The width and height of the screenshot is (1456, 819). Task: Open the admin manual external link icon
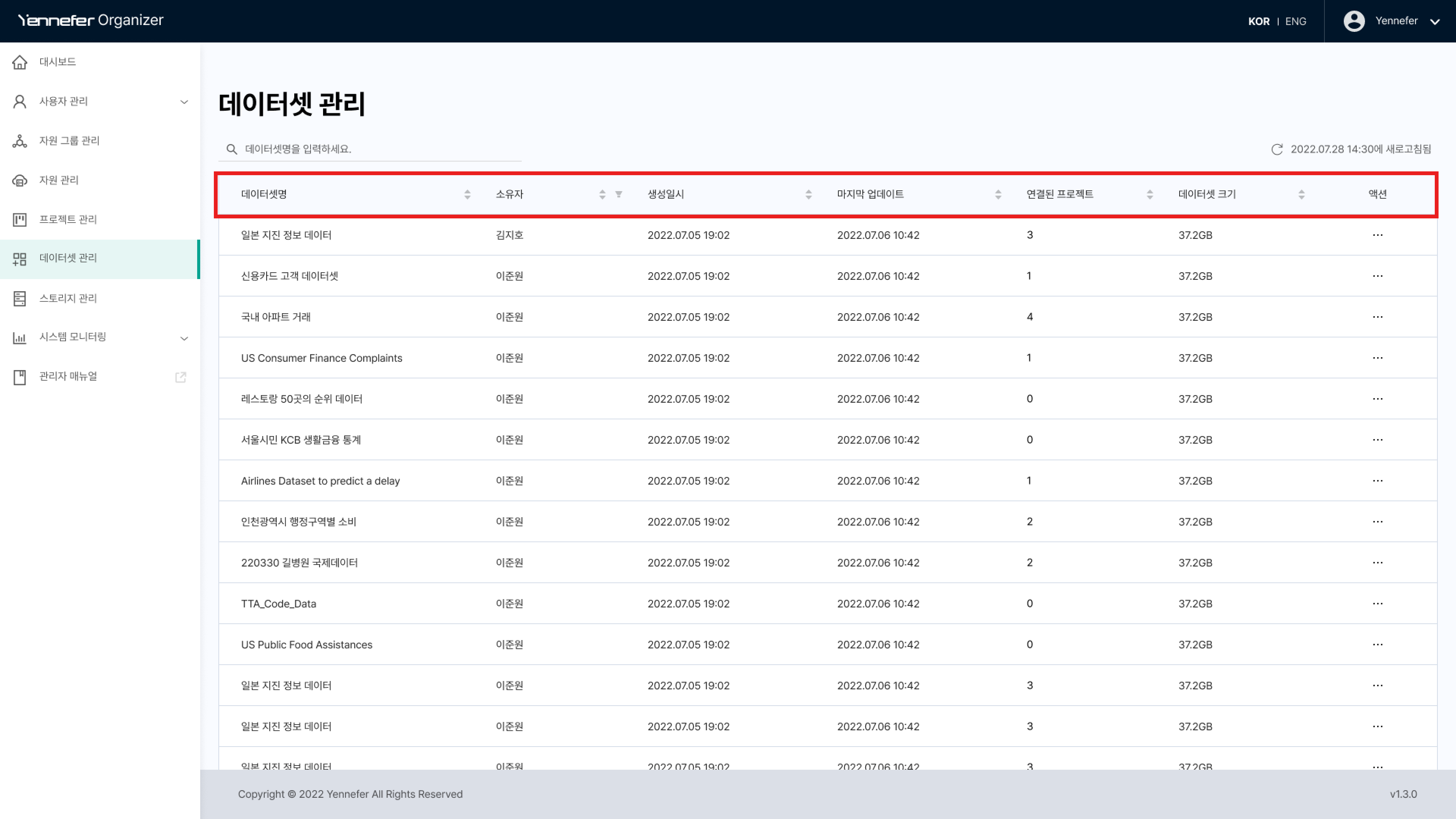point(181,377)
